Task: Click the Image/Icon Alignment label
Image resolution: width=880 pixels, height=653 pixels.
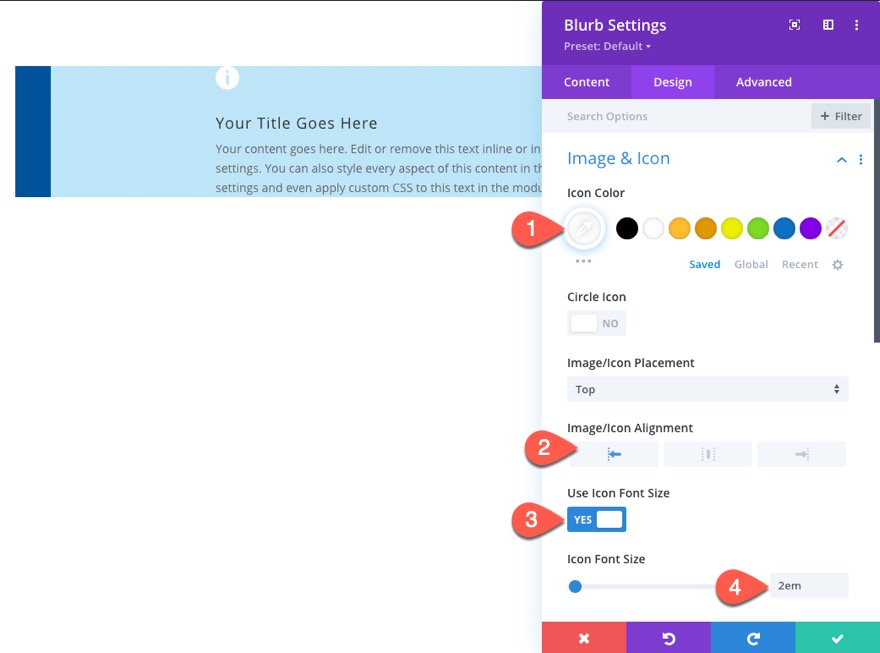Action: 630,428
